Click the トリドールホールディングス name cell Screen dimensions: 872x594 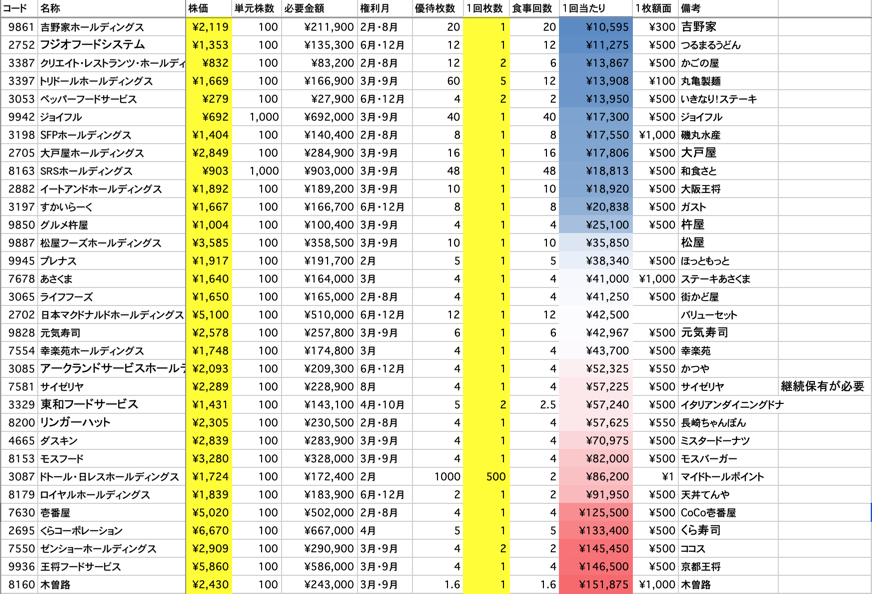[111, 81]
